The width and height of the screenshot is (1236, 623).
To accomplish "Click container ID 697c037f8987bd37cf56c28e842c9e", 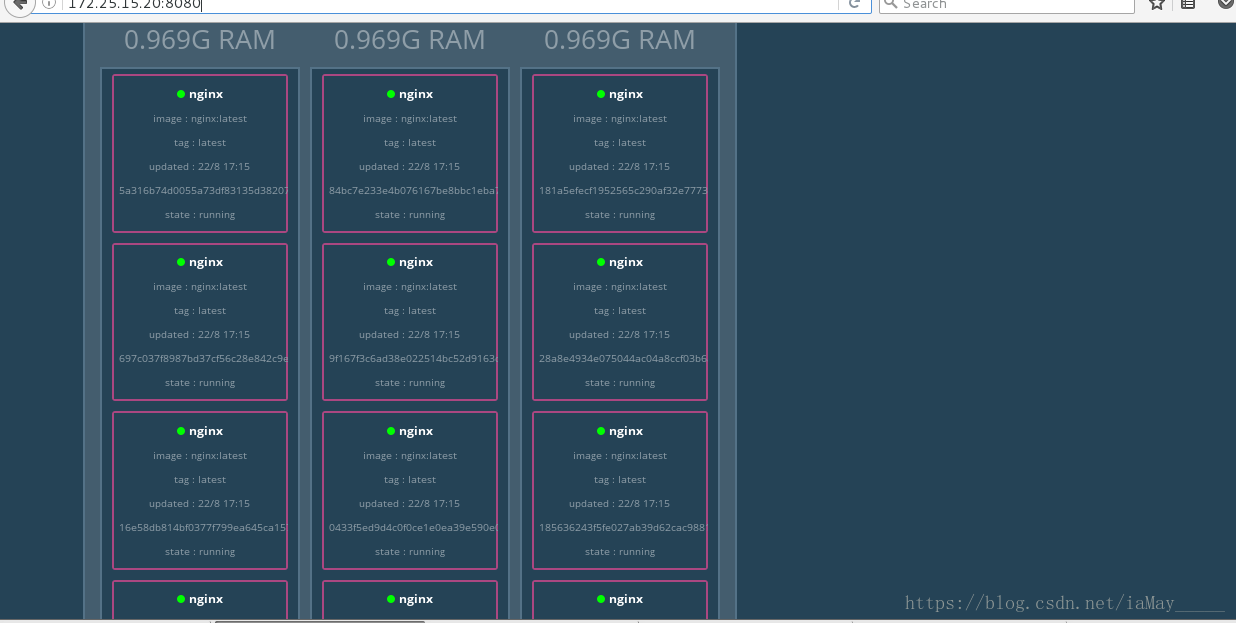I will tap(202, 358).
